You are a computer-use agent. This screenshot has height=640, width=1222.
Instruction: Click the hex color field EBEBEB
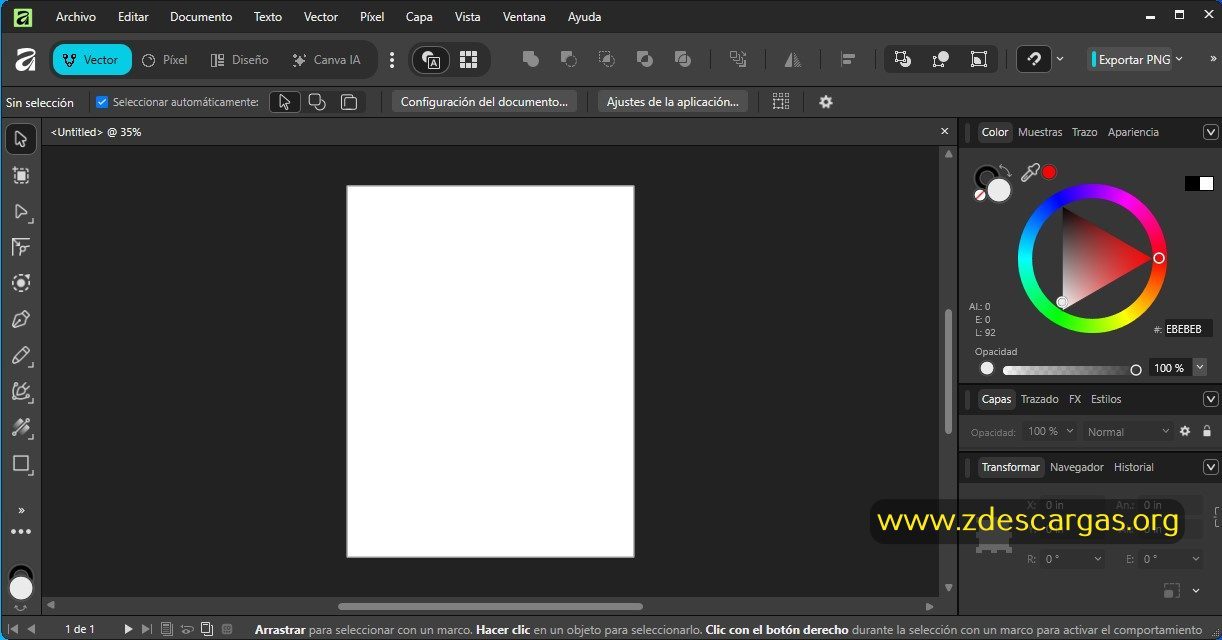pos(1188,329)
